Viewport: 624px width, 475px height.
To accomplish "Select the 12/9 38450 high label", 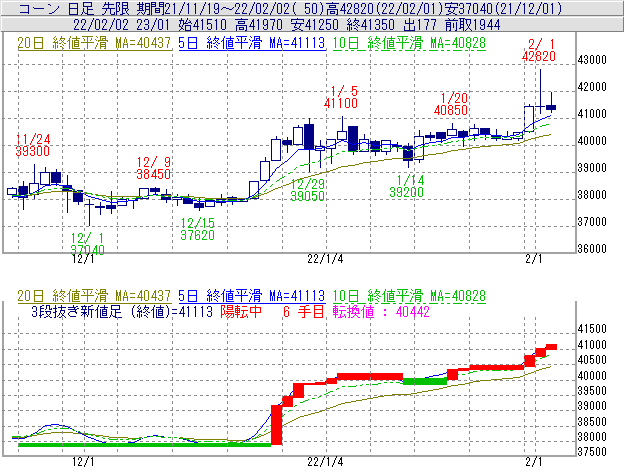I will click(153, 168).
